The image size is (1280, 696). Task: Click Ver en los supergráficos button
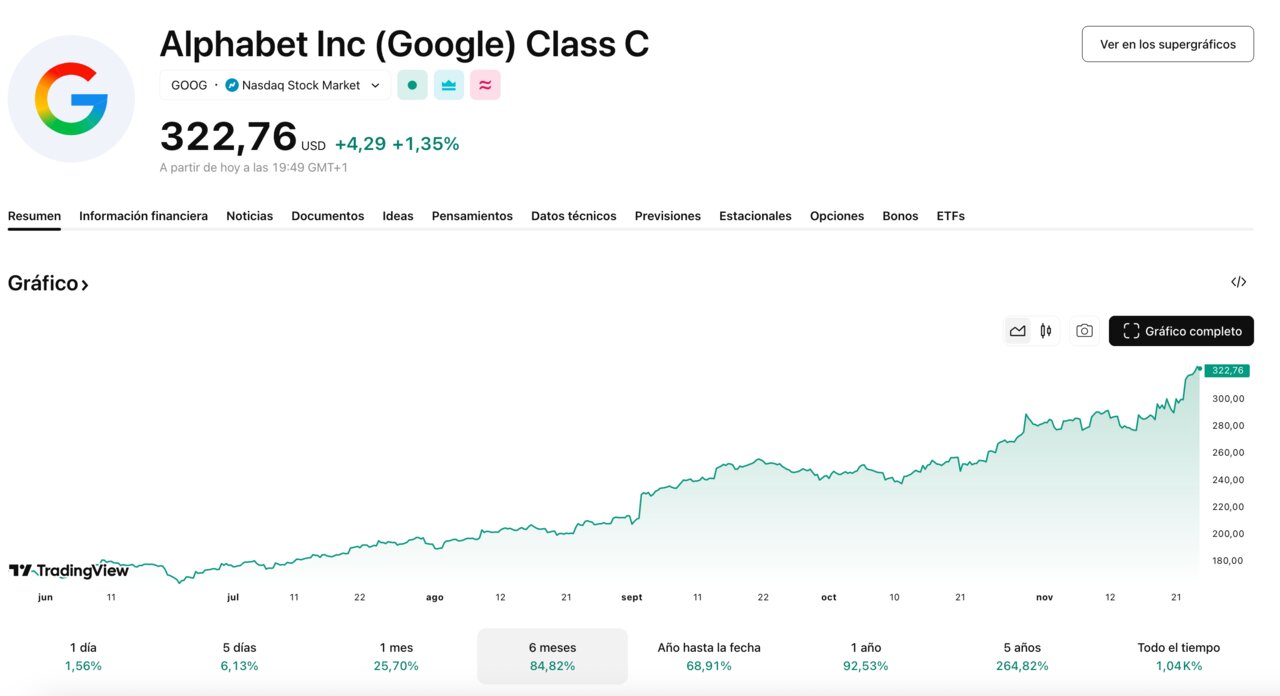pos(1167,44)
